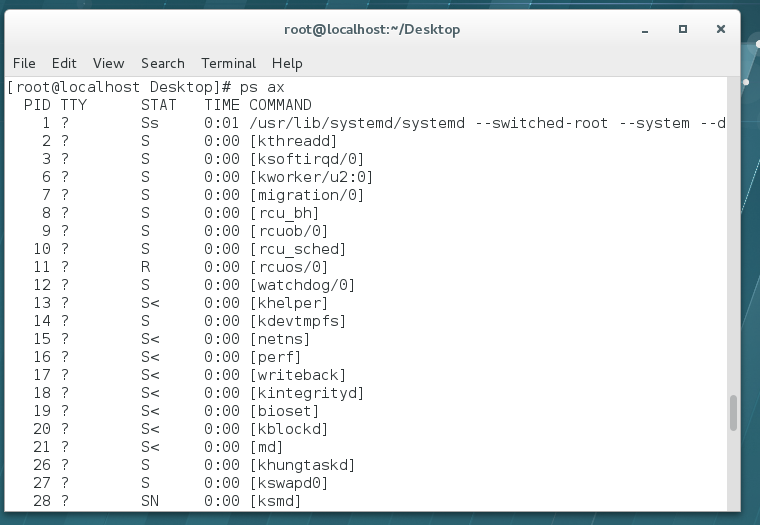Screen dimensions: 760x525
Task: Click the 'ps ax' command text
Action: click(x=262, y=87)
